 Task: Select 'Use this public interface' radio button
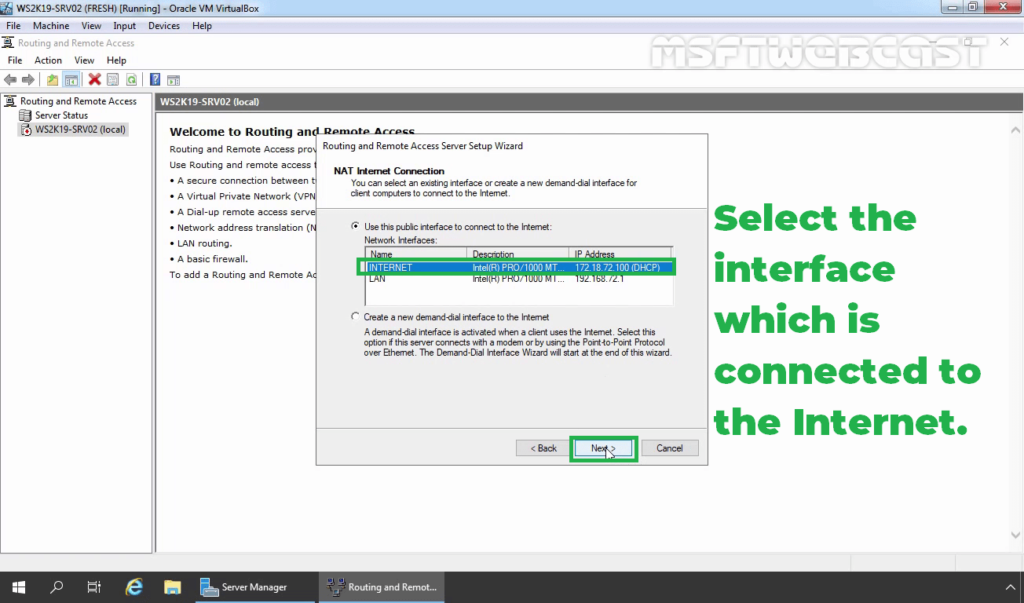click(x=355, y=226)
